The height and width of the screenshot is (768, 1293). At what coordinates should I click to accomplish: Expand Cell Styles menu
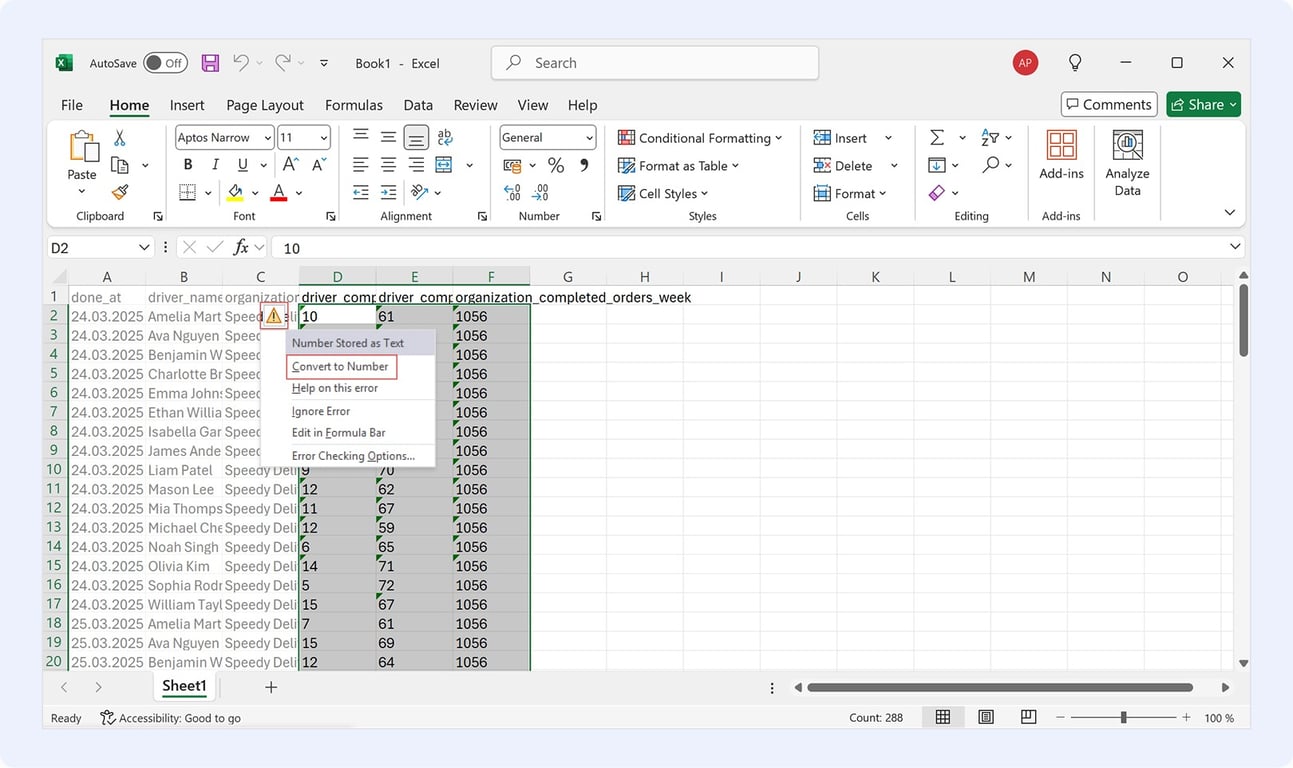(x=663, y=193)
